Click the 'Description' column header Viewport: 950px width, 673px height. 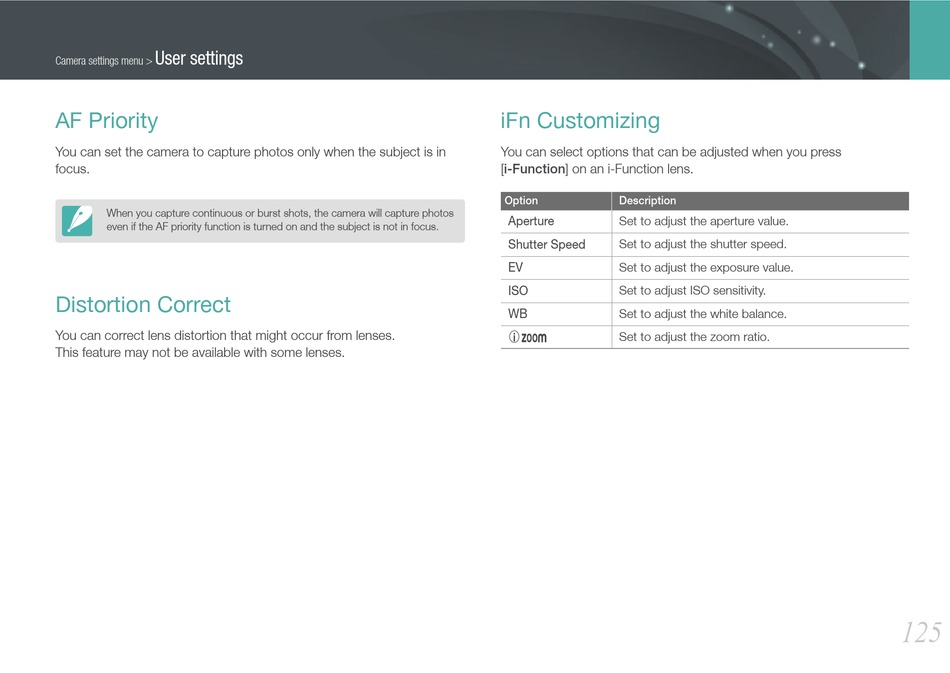click(760, 201)
